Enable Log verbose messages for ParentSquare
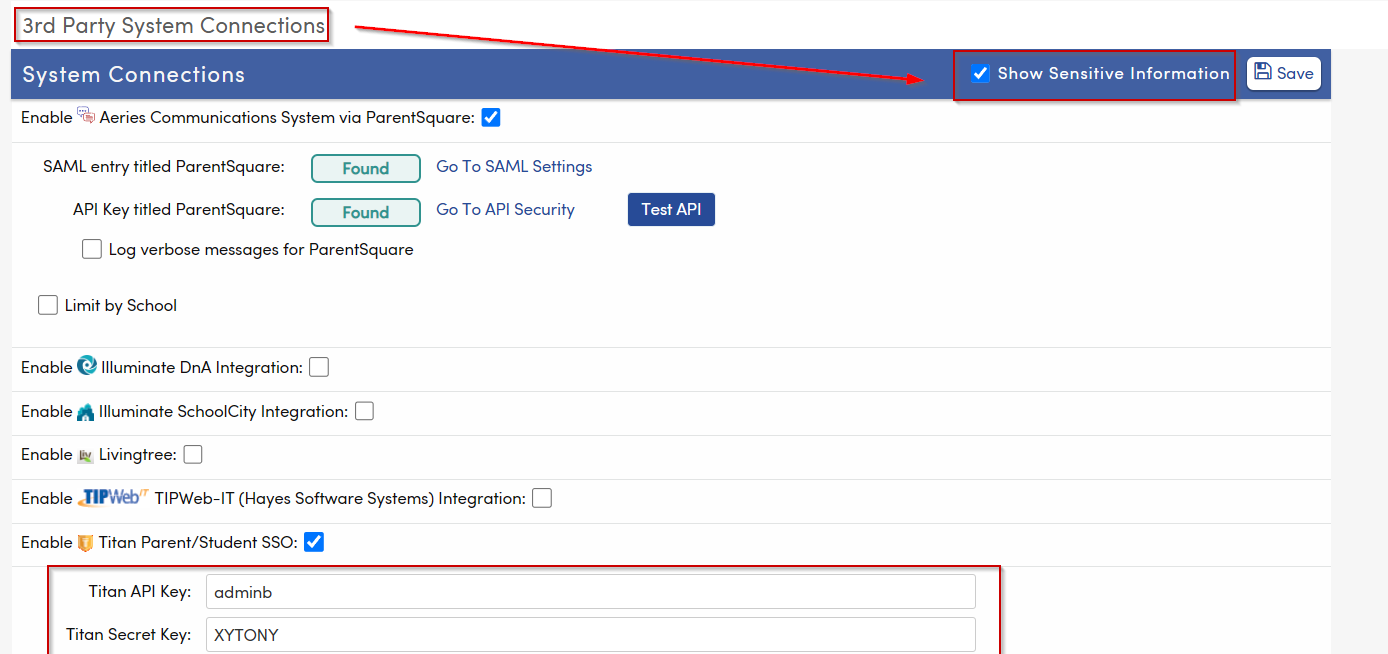Image resolution: width=1388 pixels, height=654 pixels. [92, 249]
